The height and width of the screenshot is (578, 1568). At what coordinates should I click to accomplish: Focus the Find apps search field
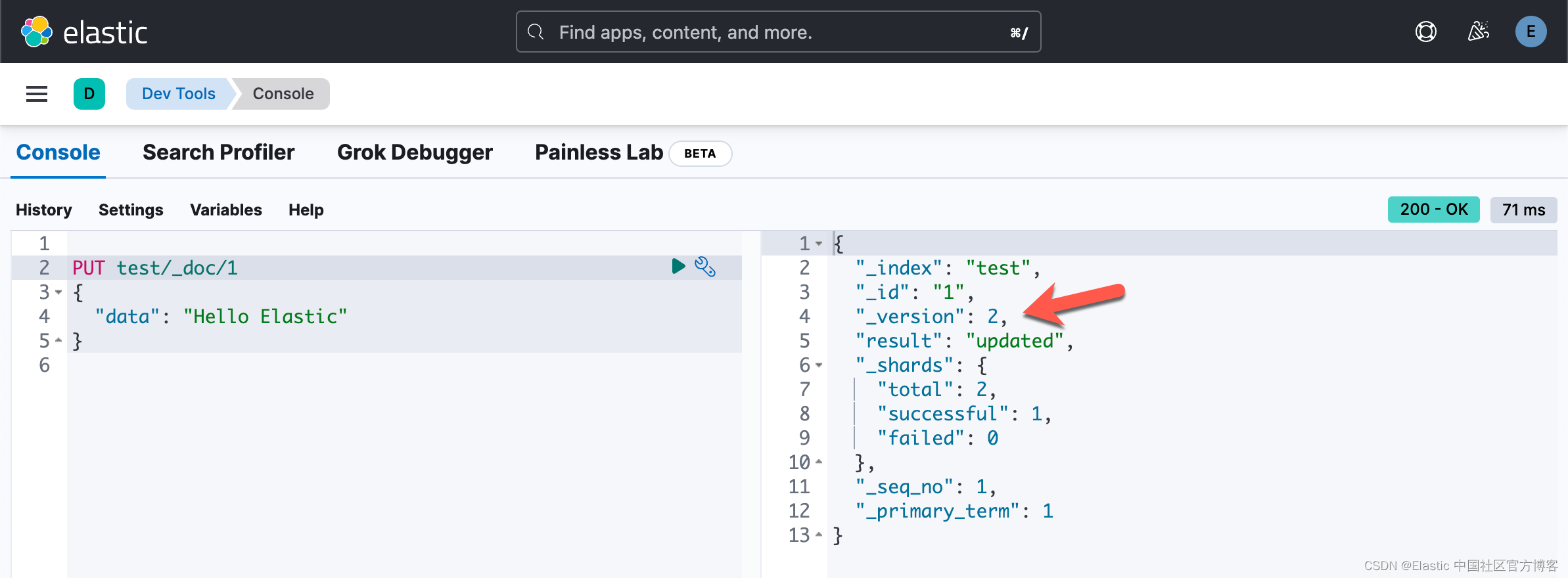[778, 32]
